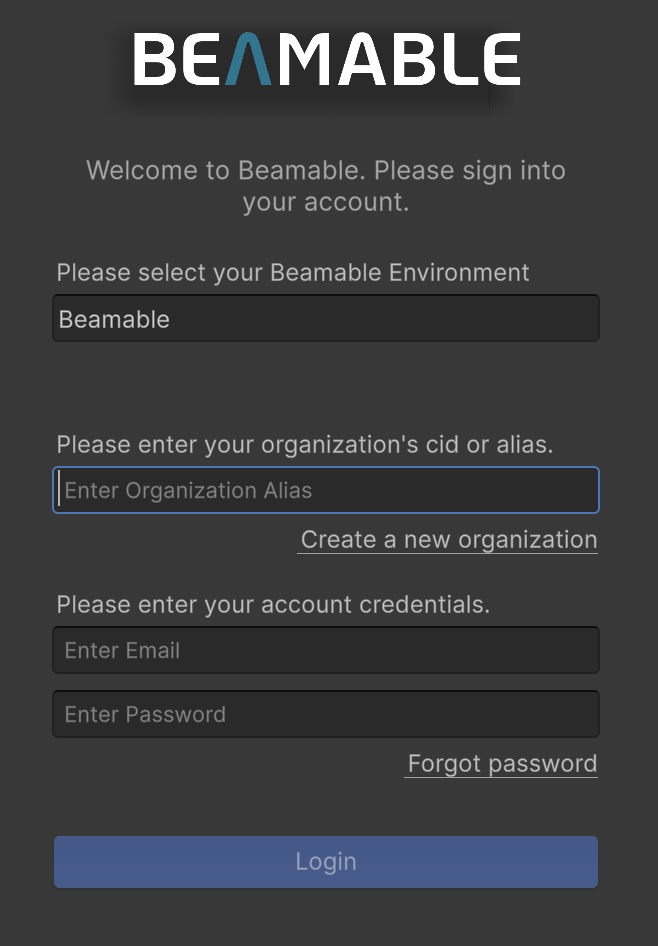The height and width of the screenshot is (946, 658).
Task: Click into the Enter Password field
Action: tap(325, 714)
